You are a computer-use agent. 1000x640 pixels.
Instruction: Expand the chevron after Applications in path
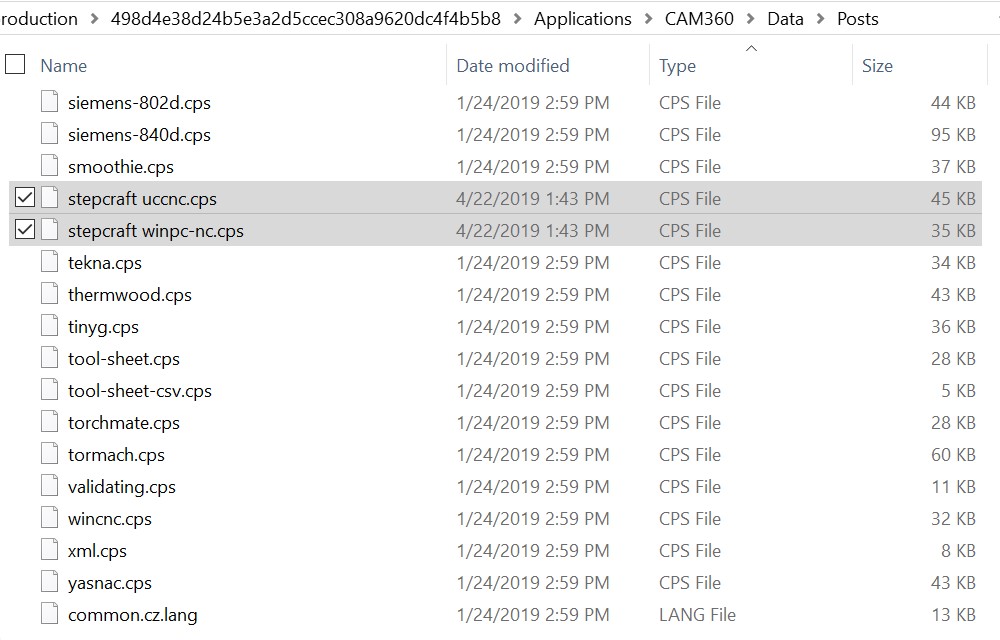click(x=648, y=19)
